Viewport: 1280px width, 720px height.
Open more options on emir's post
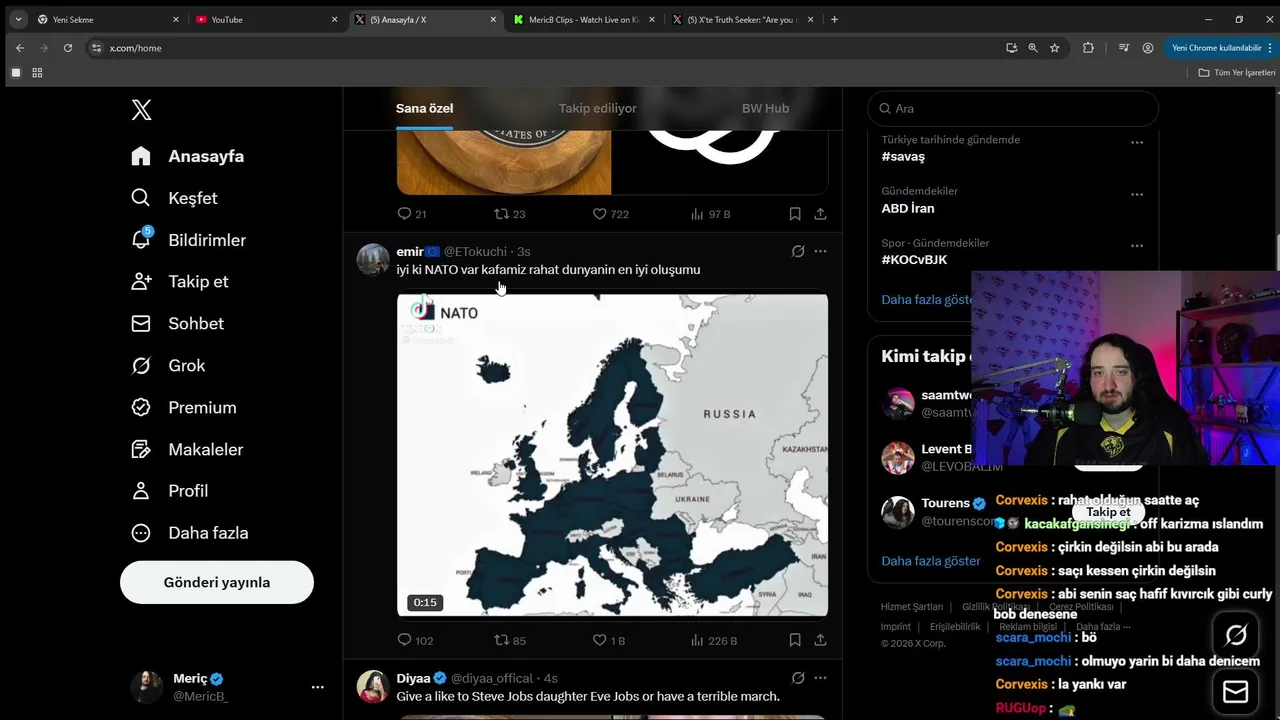pyautogui.click(x=820, y=252)
